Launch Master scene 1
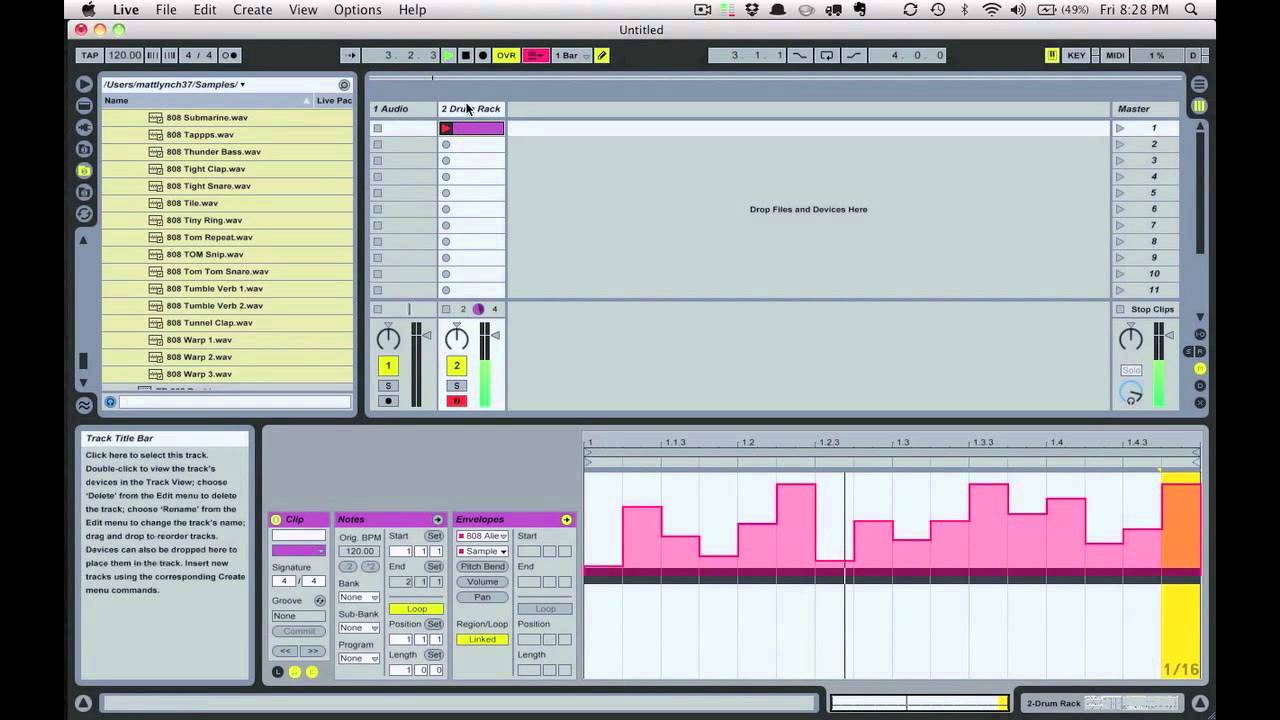 (1120, 128)
